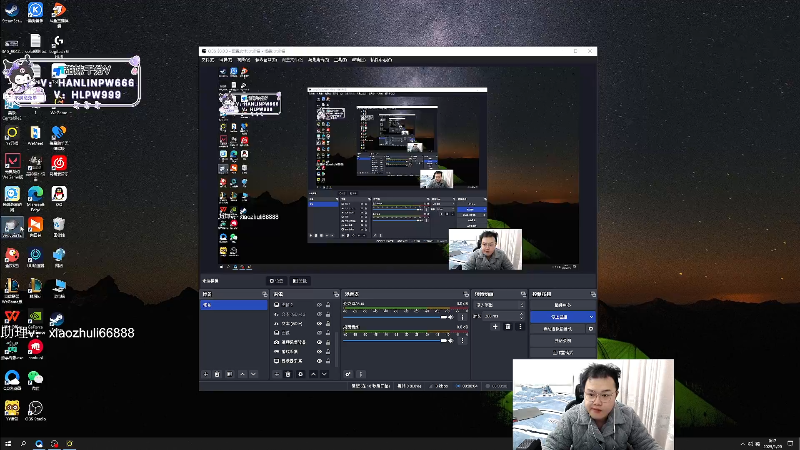The height and width of the screenshot is (450, 800).
Task: Toggle eye visibility for the topmost source row
Action: [319, 305]
